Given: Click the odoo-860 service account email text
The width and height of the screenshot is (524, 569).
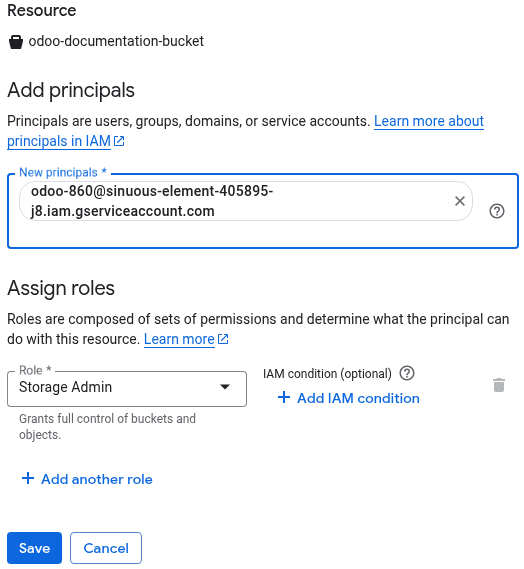Looking at the screenshot, I should (x=152, y=201).
